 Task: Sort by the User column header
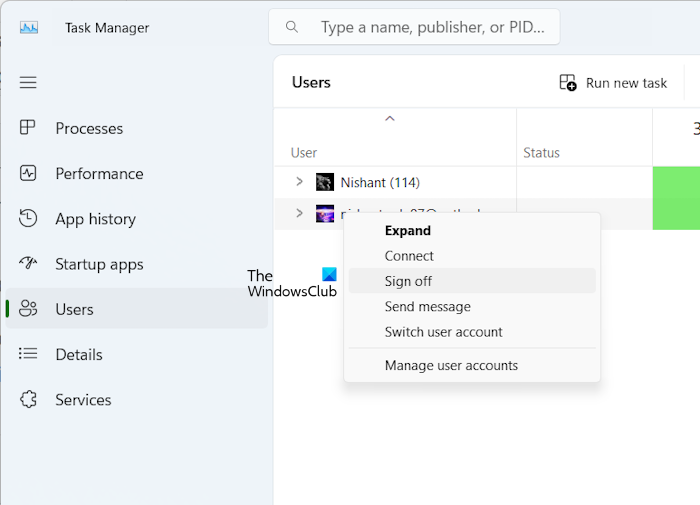click(x=304, y=153)
